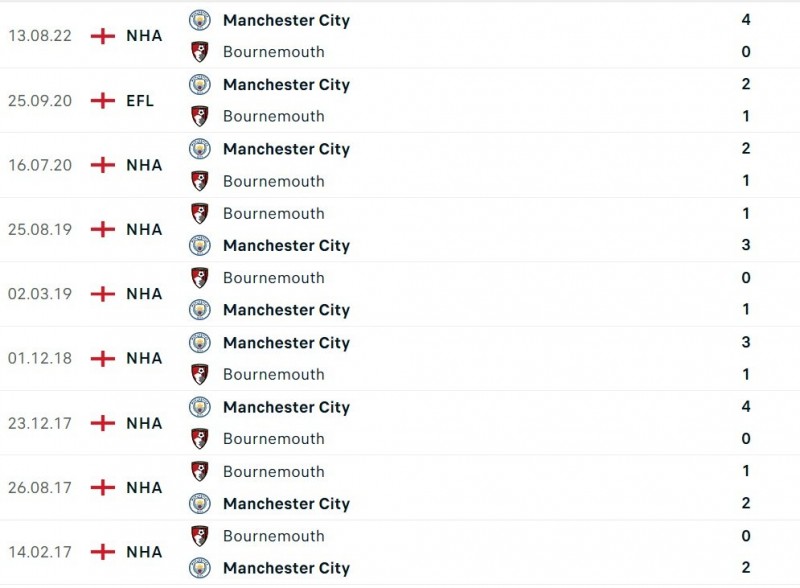The image size is (800, 588).
Task: Select the EFL competition label
Action: click(140, 101)
